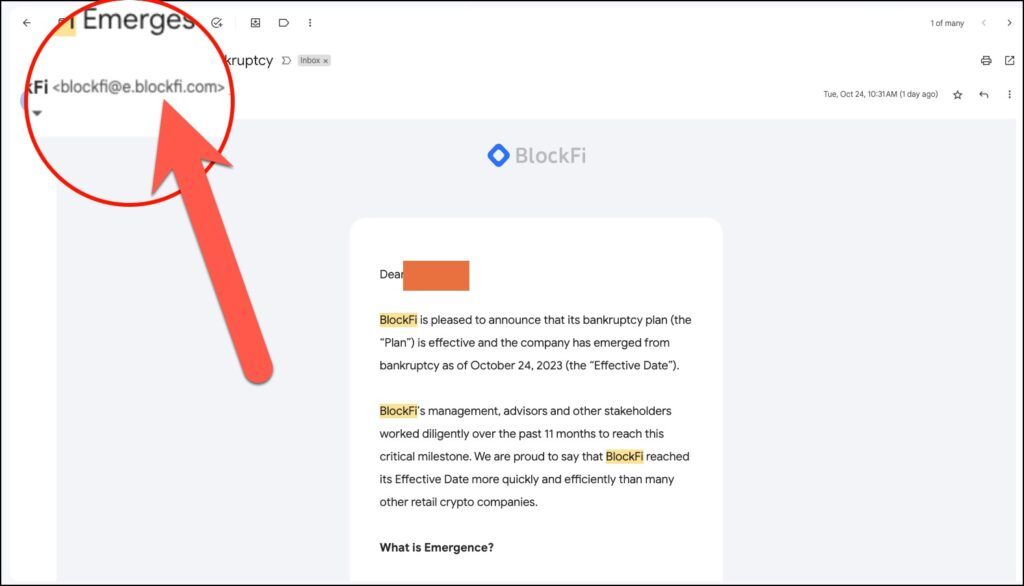Viewport: 1024px width, 586px height.
Task: Click the move to folder icon
Action: (255, 23)
